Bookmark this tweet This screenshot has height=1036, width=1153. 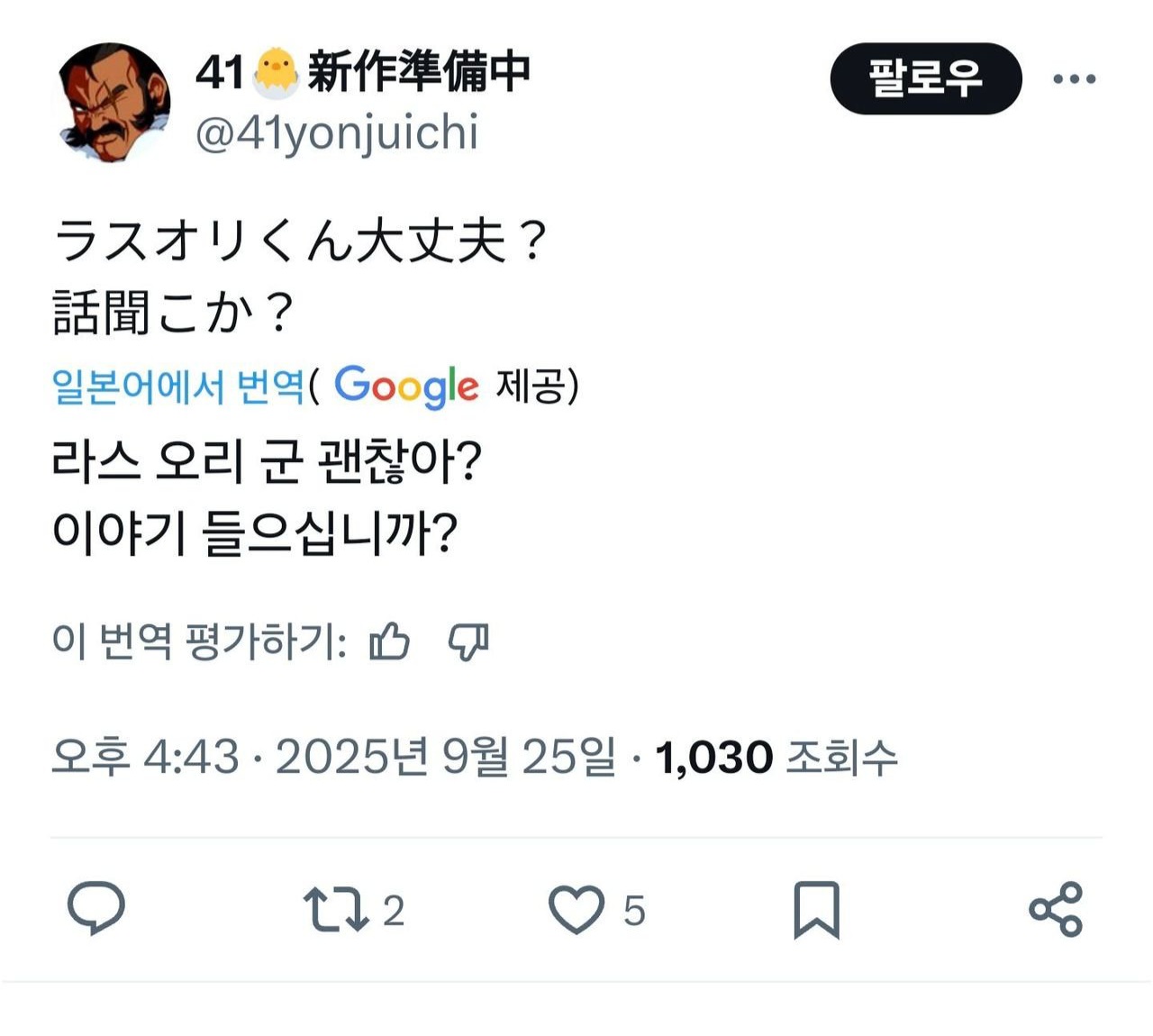[816, 910]
